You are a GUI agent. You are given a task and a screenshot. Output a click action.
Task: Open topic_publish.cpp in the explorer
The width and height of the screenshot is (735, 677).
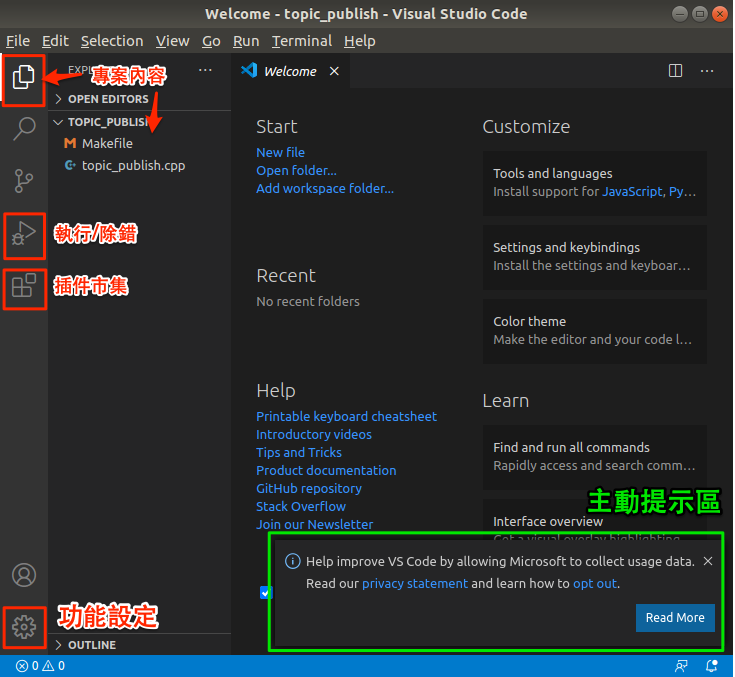[x=134, y=165]
